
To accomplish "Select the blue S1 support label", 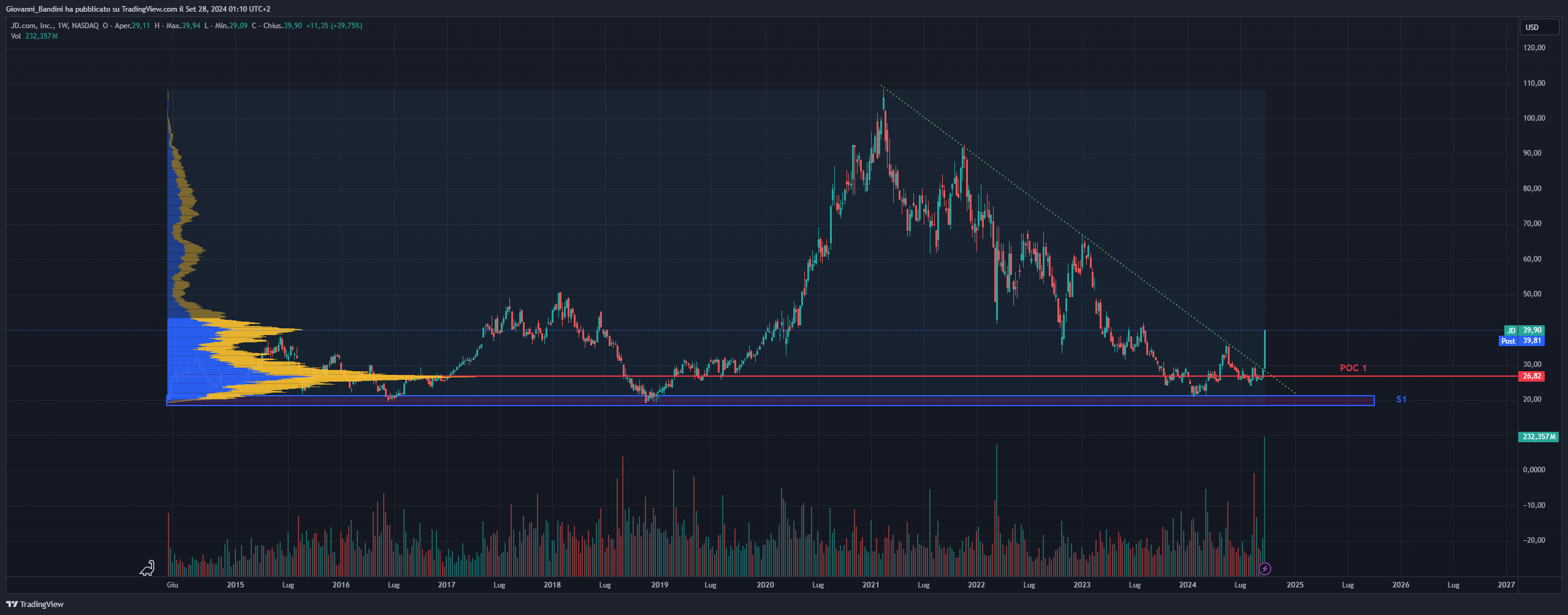I will 1401,399.
